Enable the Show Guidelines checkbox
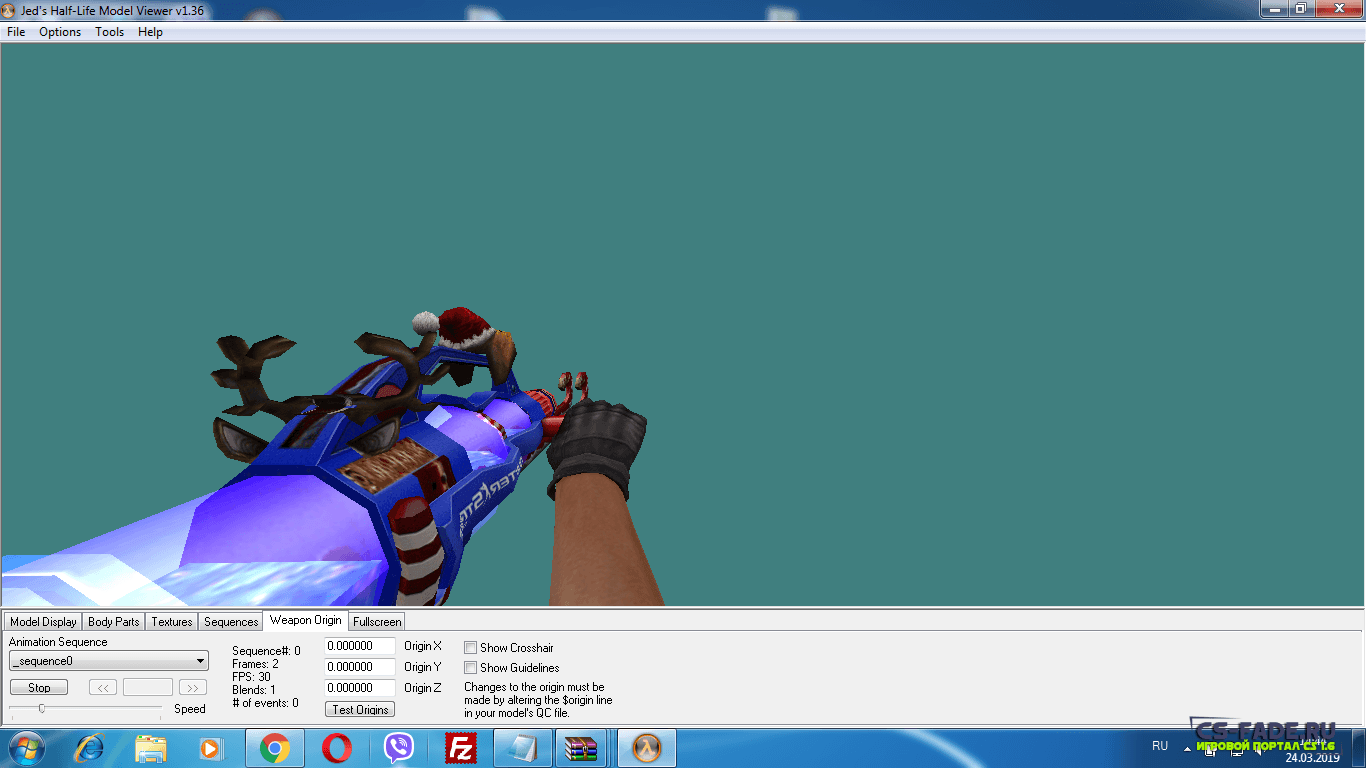Image resolution: width=1366 pixels, height=768 pixels. [470, 668]
